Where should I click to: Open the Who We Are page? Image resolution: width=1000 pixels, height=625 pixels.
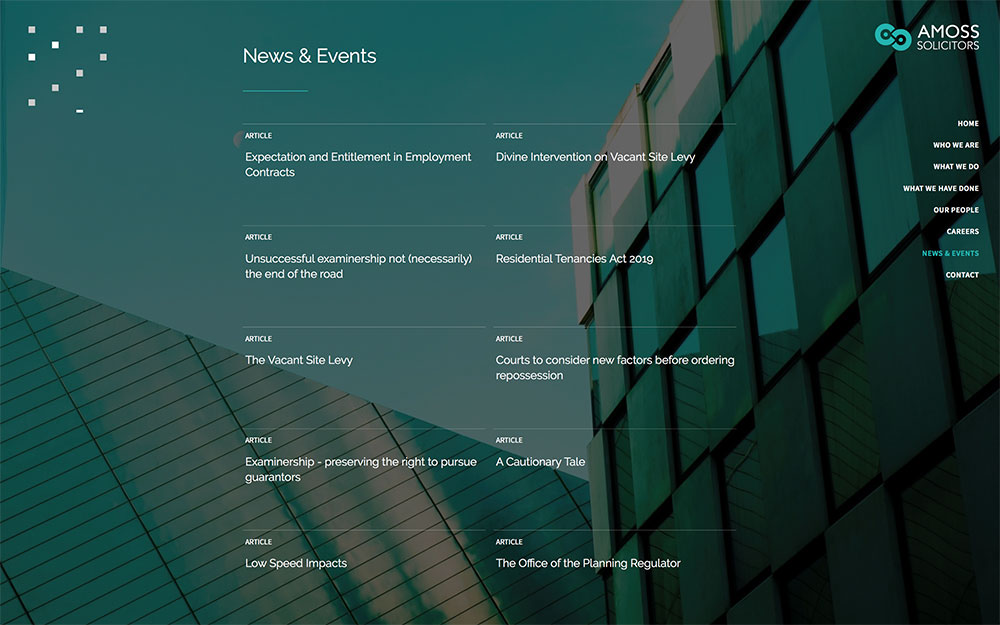tap(955, 146)
